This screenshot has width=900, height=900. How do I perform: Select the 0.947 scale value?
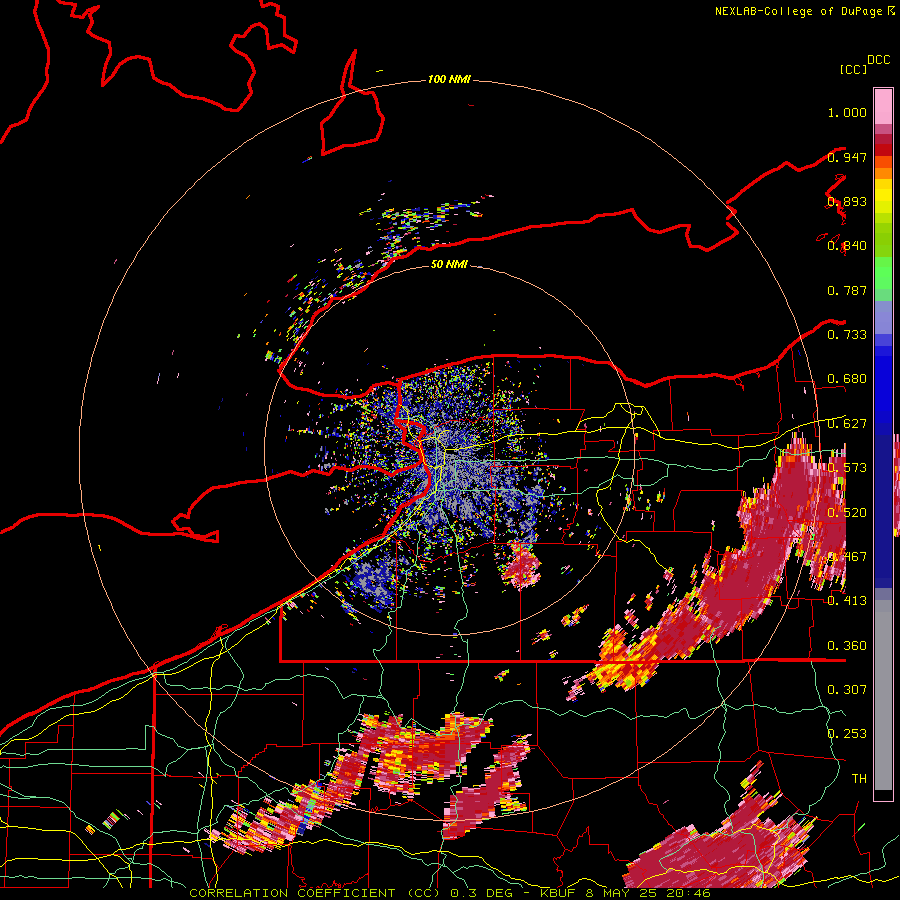click(x=847, y=157)
